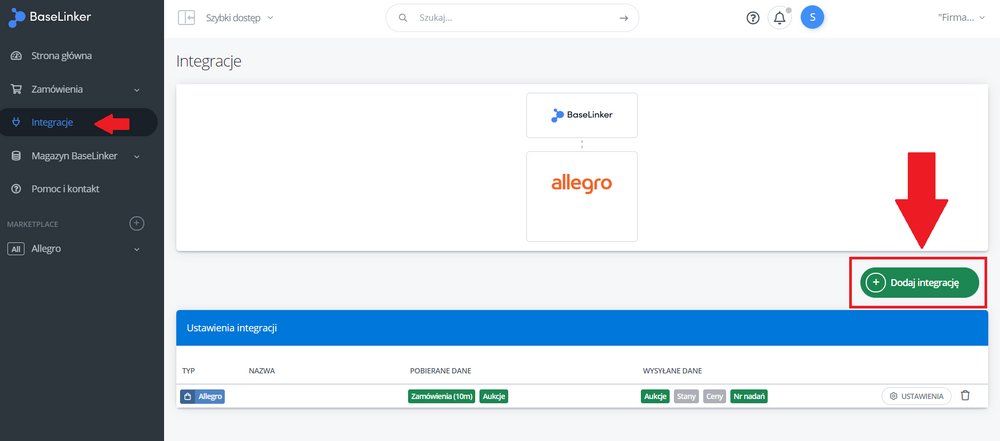Delete the Allegro integration via trash icon
The width and height of the screenshot is (1000, 441).
(965, 396)
